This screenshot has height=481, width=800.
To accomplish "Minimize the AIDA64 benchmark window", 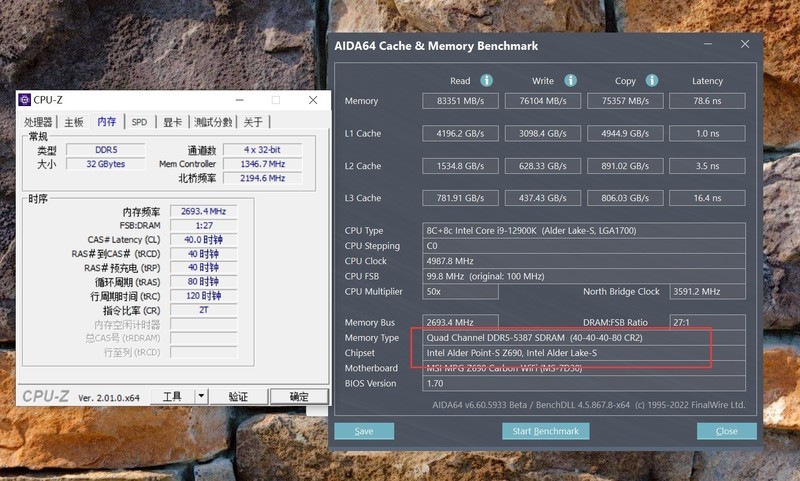I will [708, 44].
